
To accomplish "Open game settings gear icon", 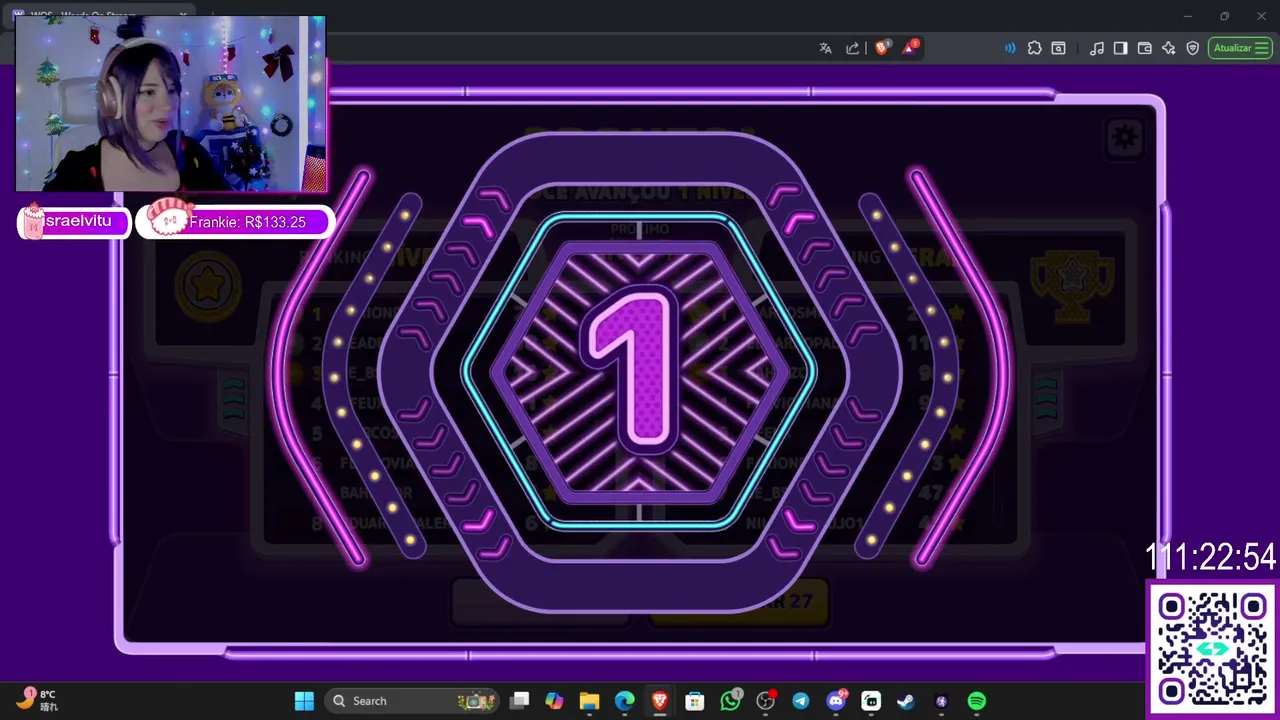I will click(x=1125, y=137).
